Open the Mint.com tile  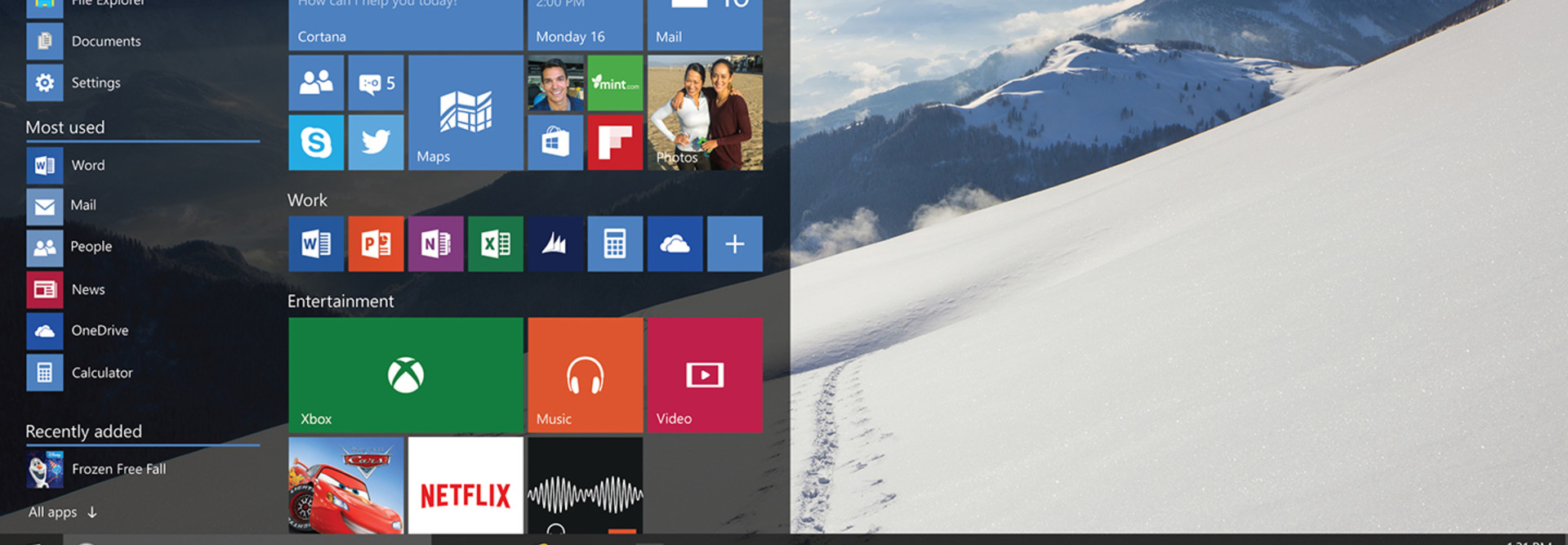point(615,83)
